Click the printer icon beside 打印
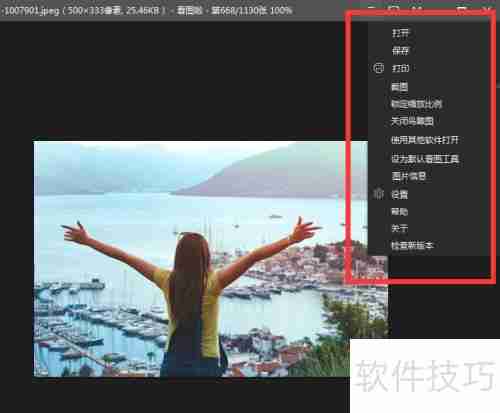500x413 pixels. (x=378, y=68)
